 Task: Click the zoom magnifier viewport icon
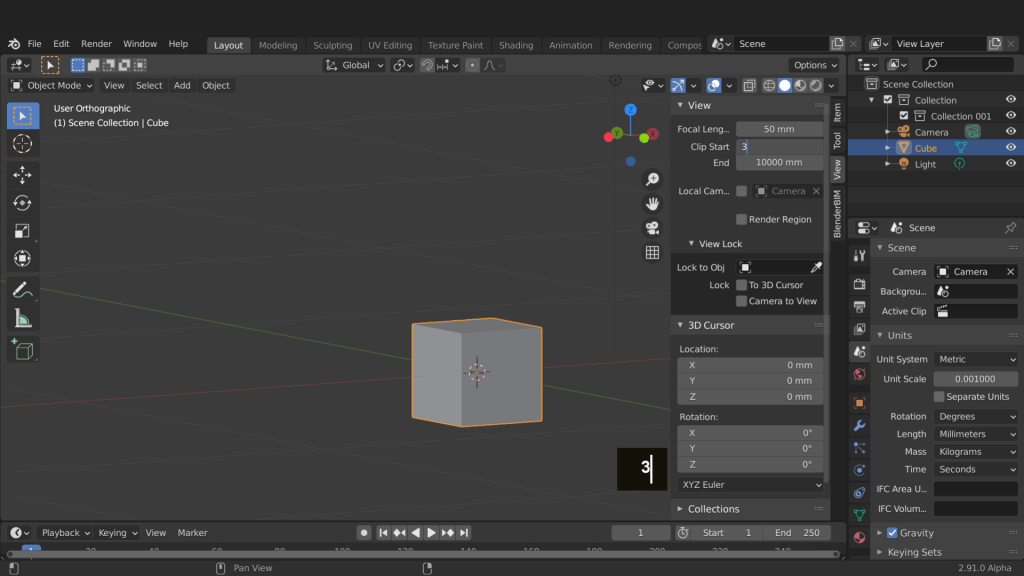[x=652, y=179]
